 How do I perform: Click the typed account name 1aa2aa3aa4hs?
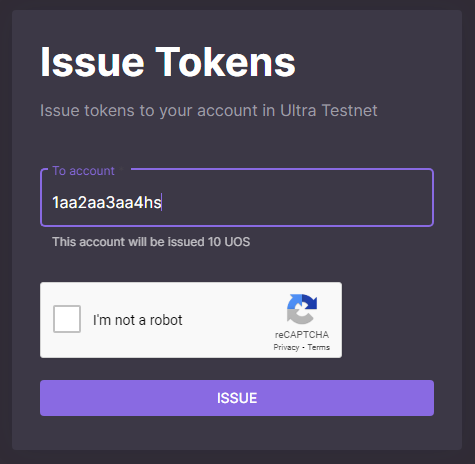point(107,202)
